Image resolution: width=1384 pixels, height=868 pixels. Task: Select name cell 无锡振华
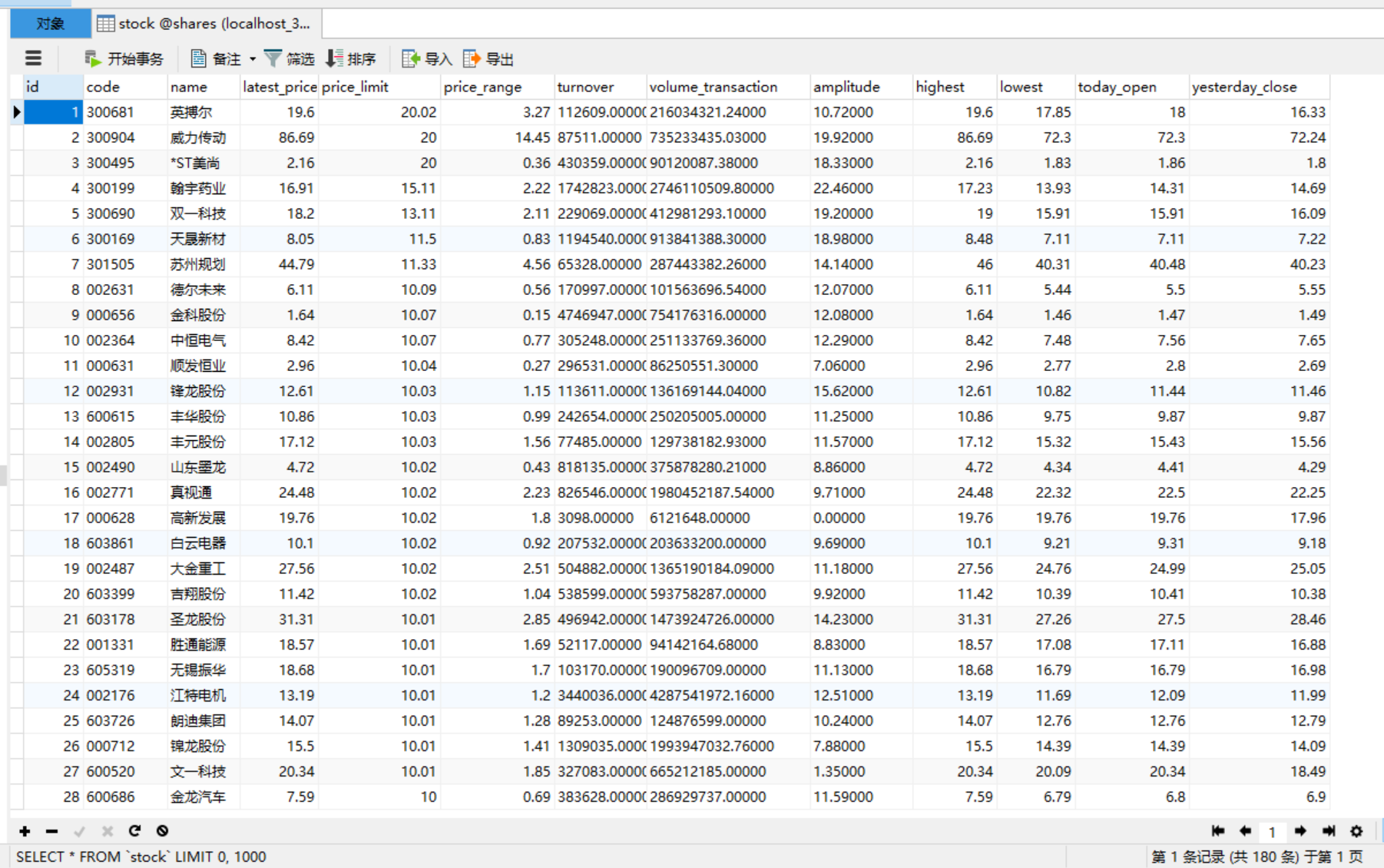204,670
